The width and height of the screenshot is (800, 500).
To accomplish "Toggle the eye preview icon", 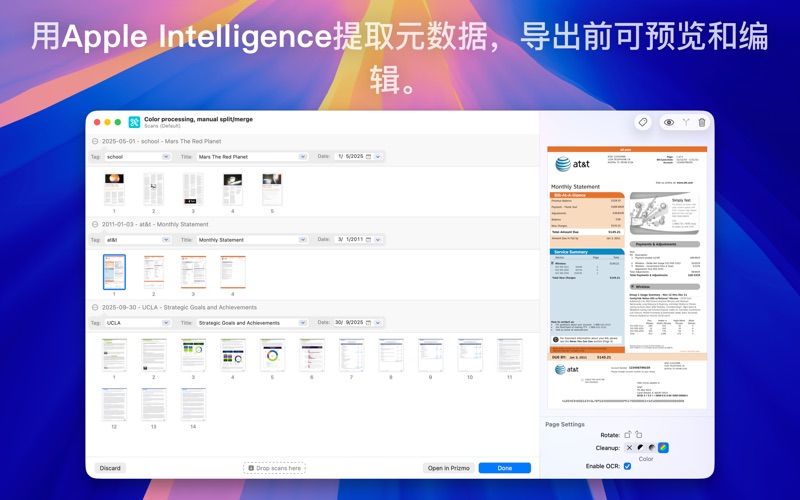I will tap(669, 122).
